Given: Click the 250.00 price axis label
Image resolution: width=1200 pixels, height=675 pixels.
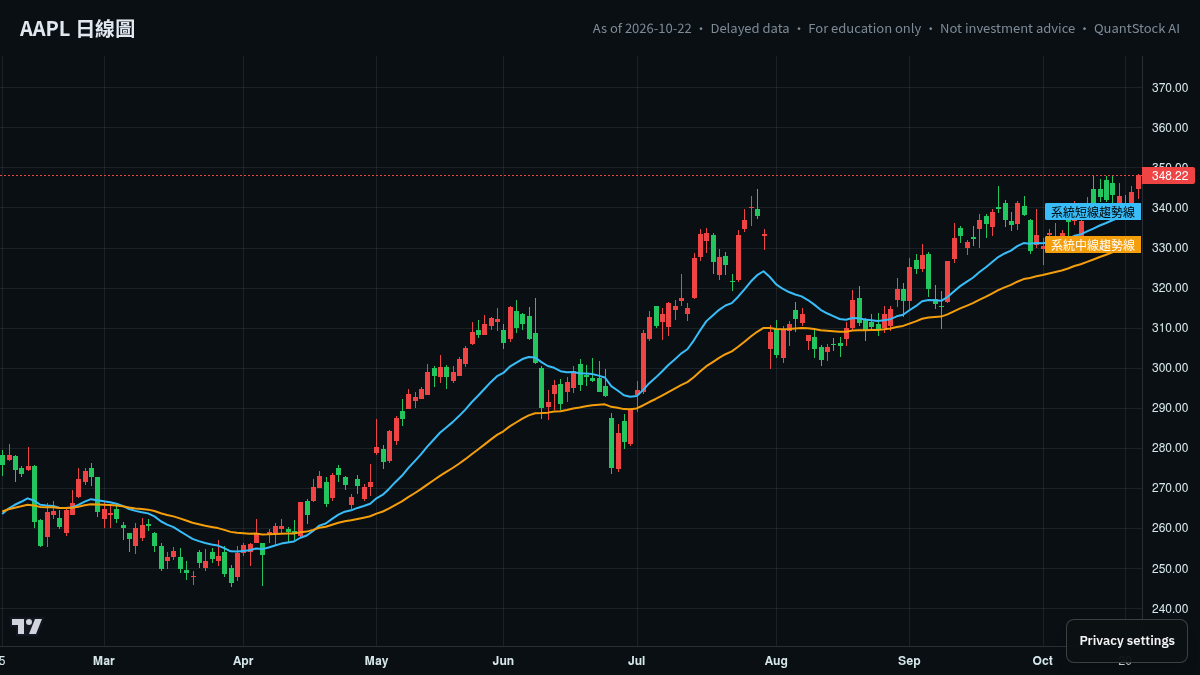Looking at the screenshot, I should [x=1169, y=569].
